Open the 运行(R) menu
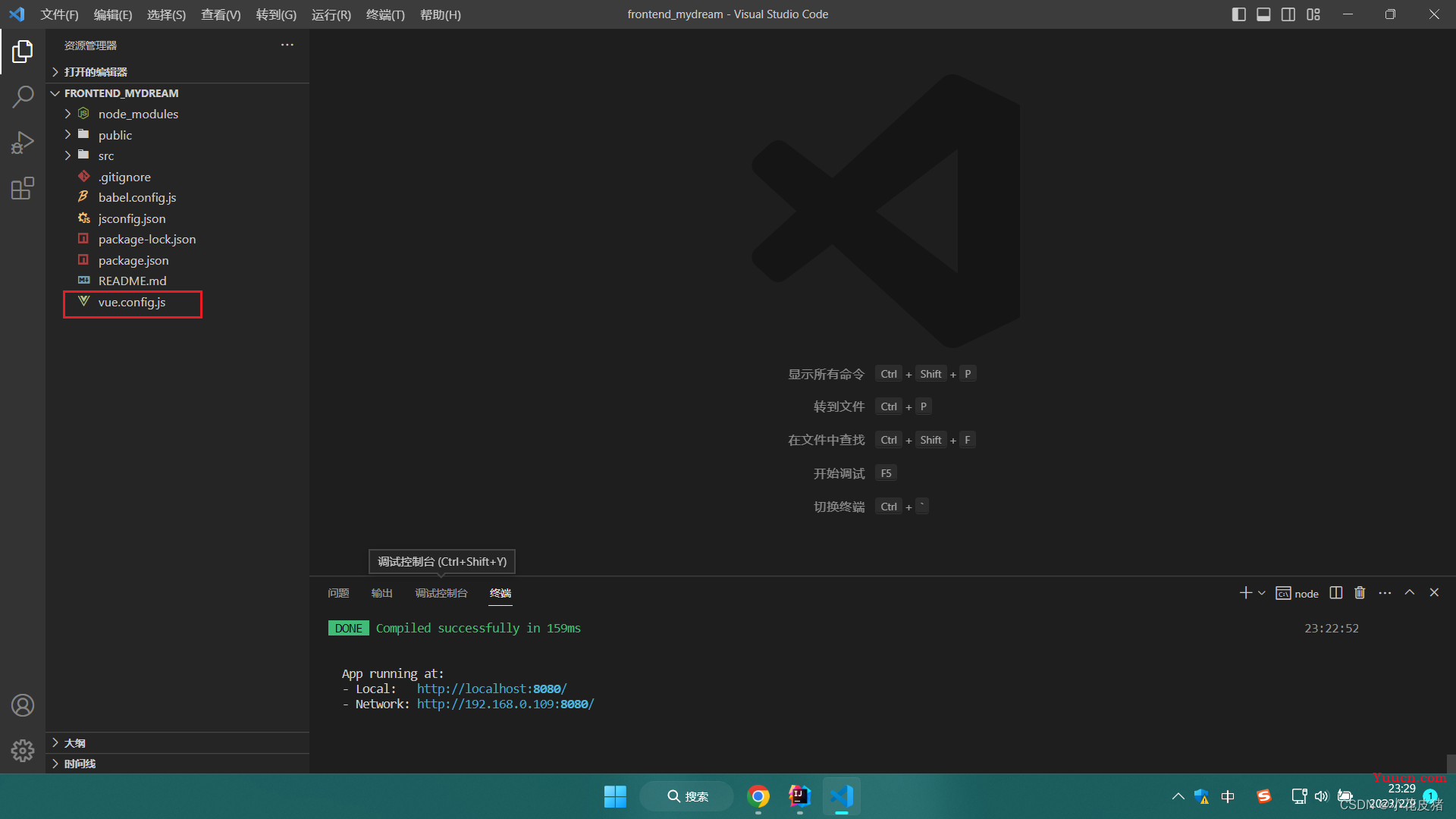Screen dimensions: 1456x819 pos(331,14)
